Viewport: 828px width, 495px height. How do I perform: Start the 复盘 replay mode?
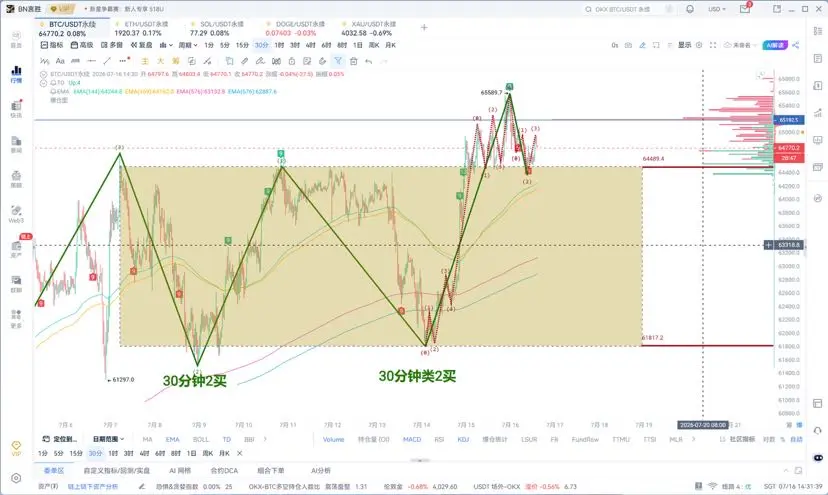point(142,45)
